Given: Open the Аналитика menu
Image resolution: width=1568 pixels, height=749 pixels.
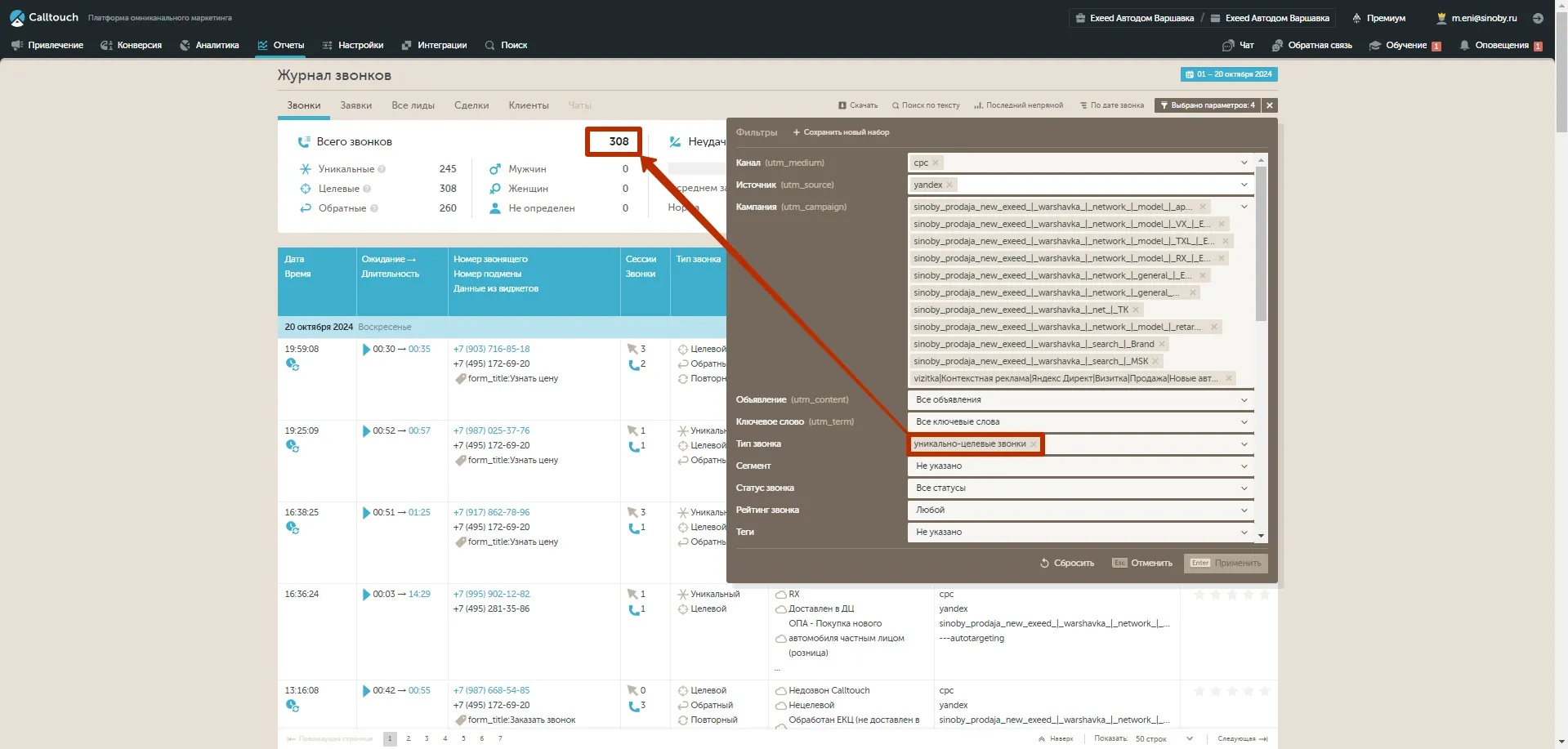Looking at the screenshot, I should 209,46.
